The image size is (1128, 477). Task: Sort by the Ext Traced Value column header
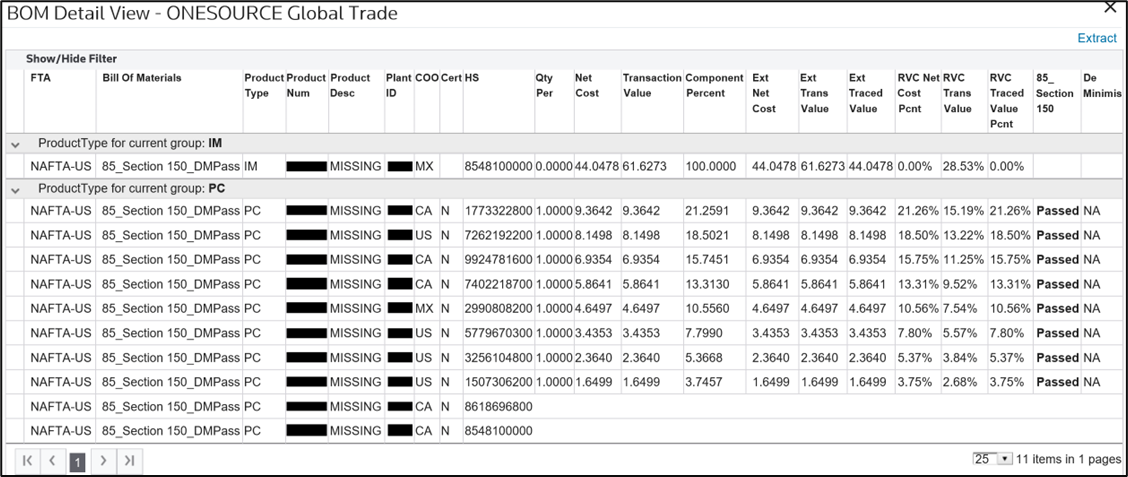pyautogui.click(x=863, y=94)
